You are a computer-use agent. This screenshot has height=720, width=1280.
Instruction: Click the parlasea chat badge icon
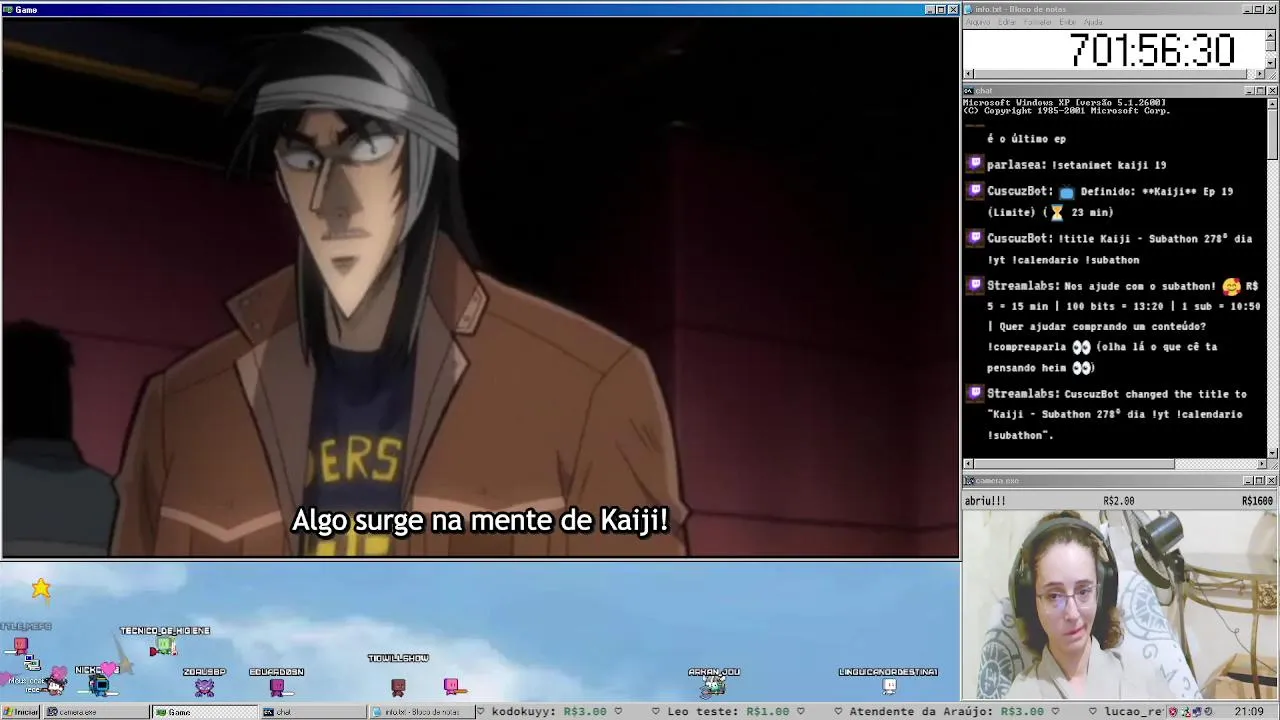(x=975, y=164)
